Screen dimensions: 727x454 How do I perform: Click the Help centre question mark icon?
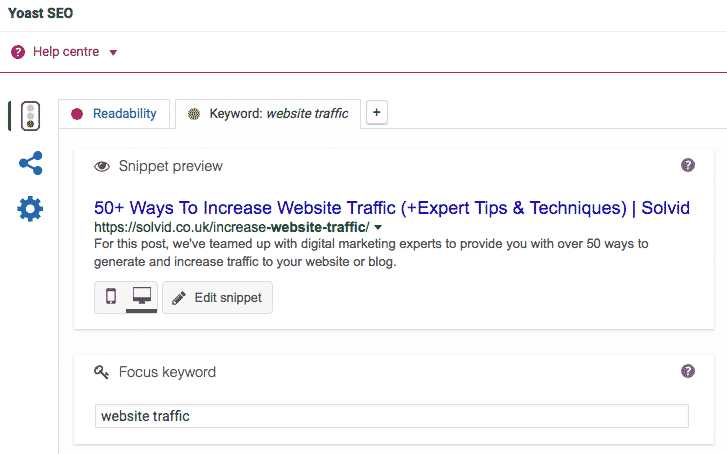[18, 52]
